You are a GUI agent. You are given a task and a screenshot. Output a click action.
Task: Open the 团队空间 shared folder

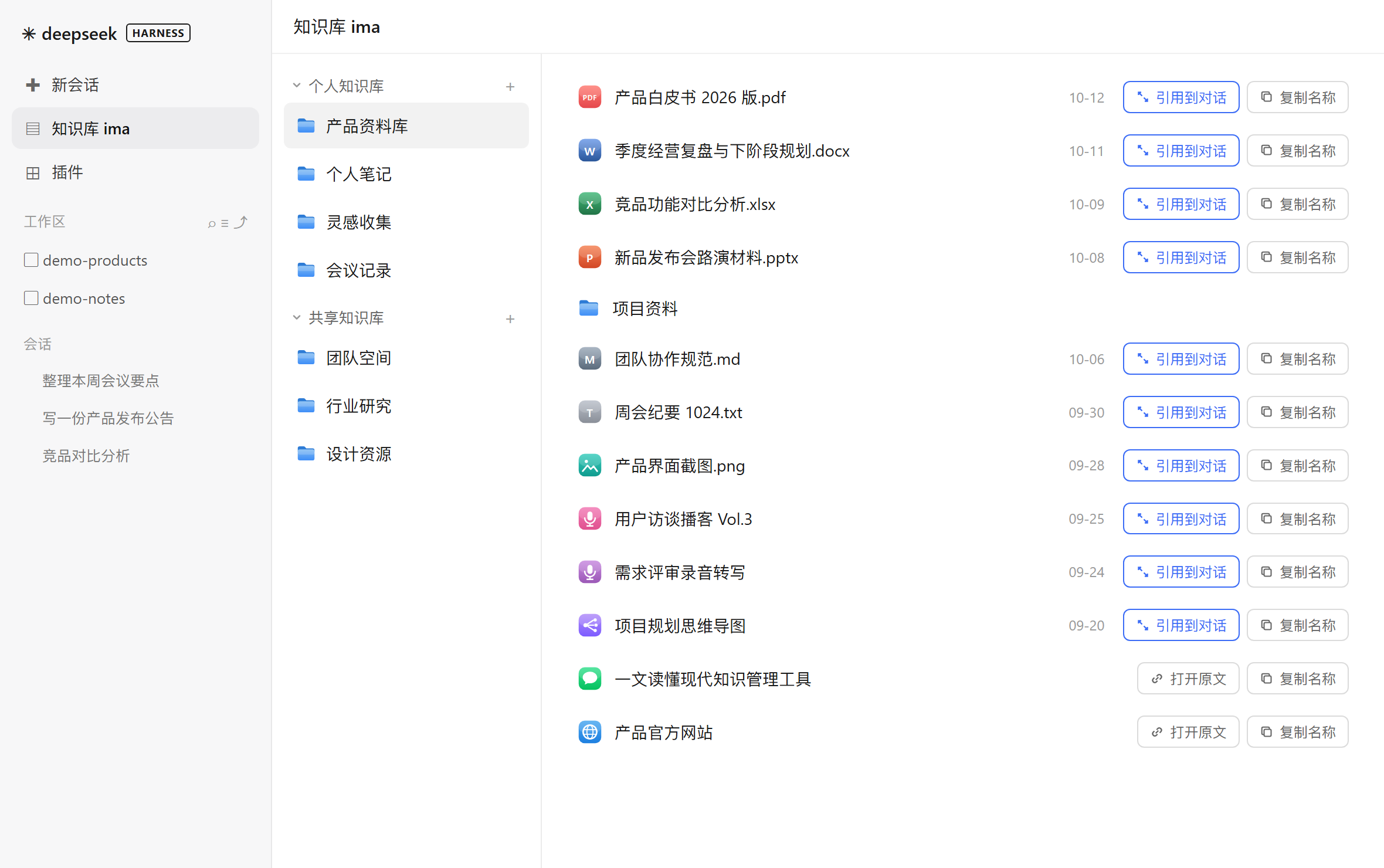click(406, 358)
